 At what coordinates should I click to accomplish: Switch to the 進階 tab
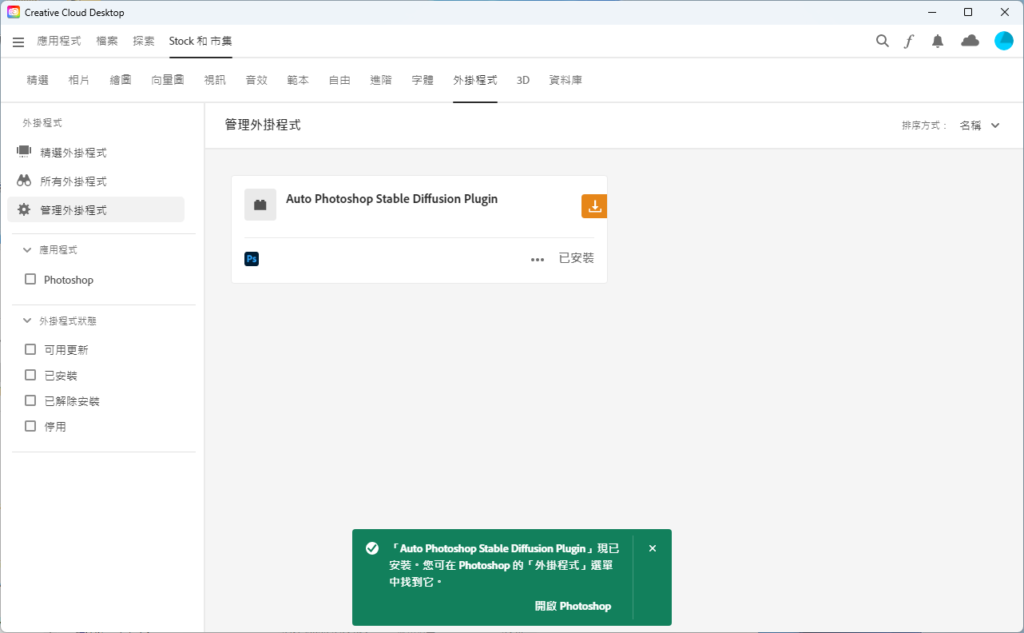[381, 80]
